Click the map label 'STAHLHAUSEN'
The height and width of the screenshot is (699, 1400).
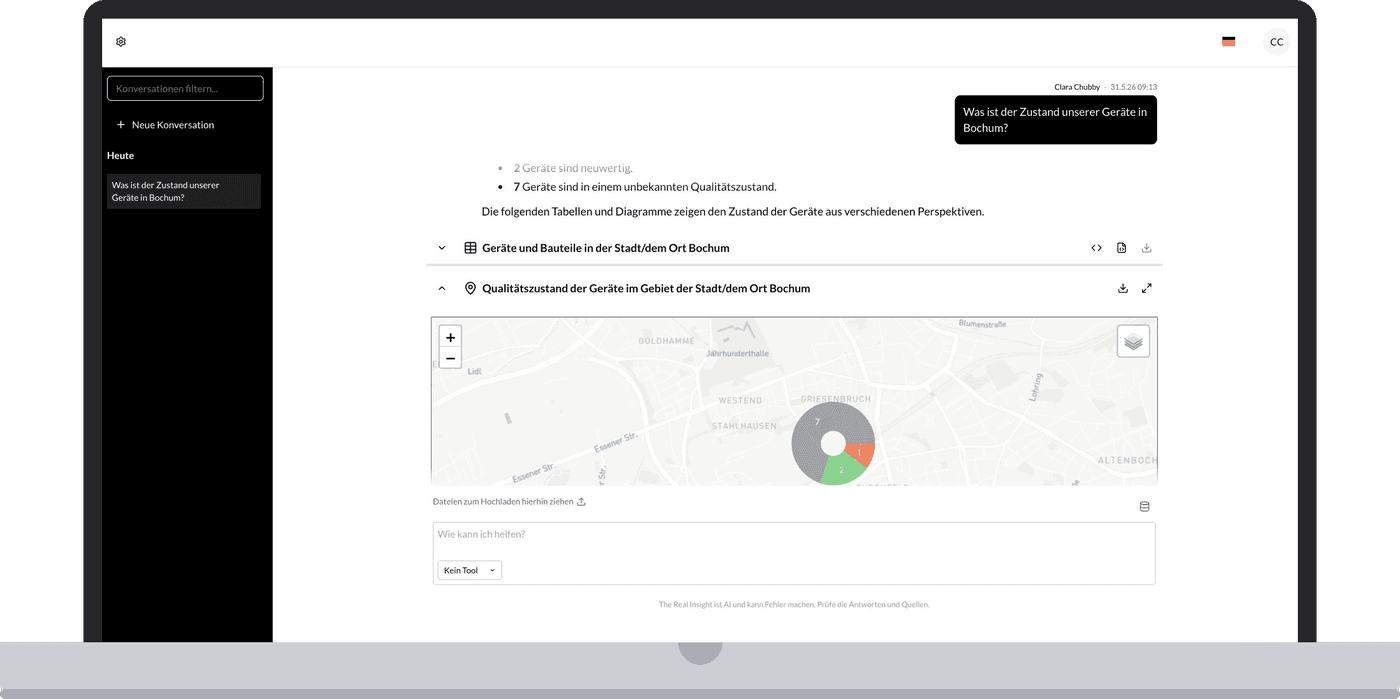point(744,426)
